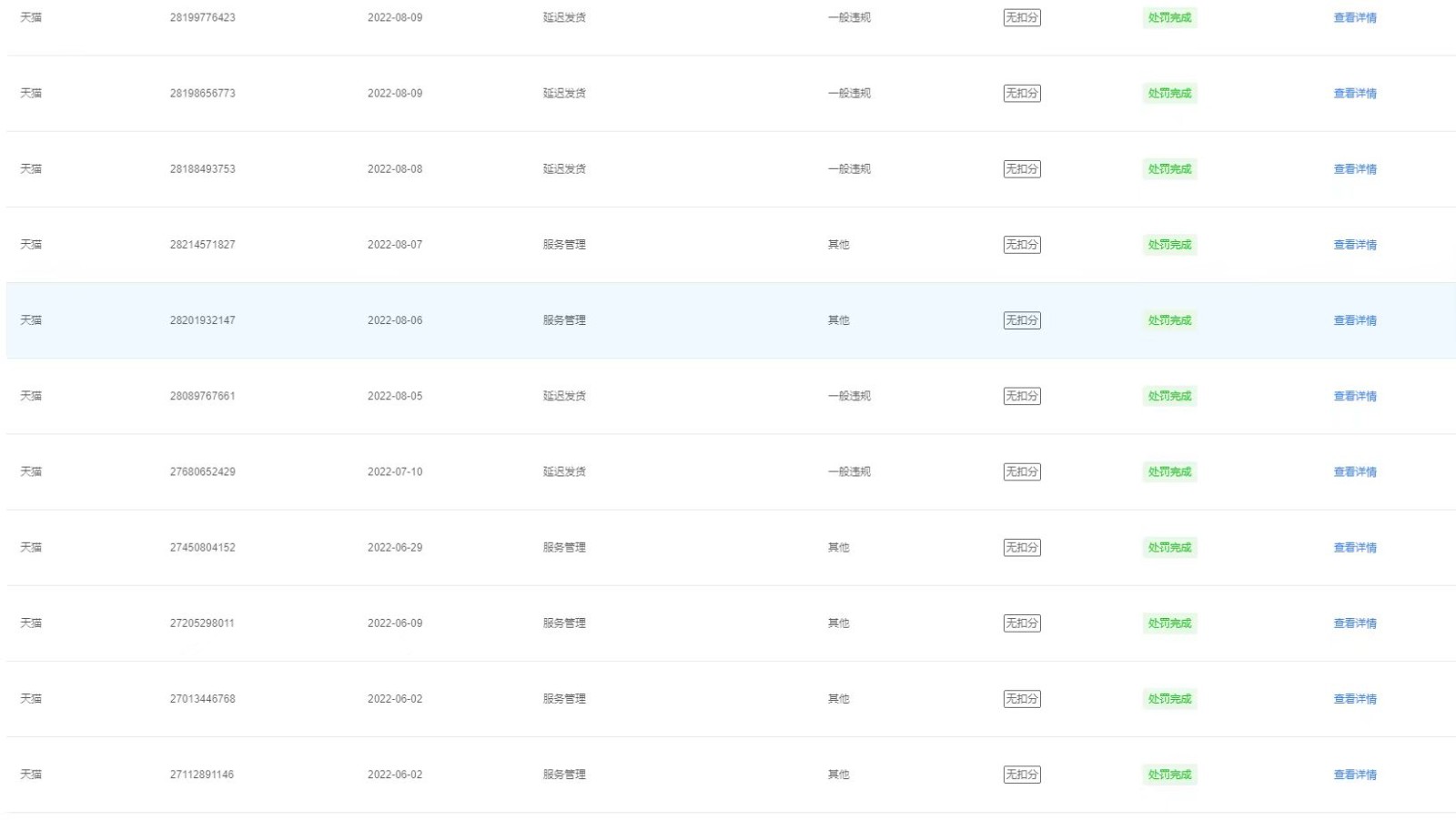Select record number 28201932147

(202, 320)
